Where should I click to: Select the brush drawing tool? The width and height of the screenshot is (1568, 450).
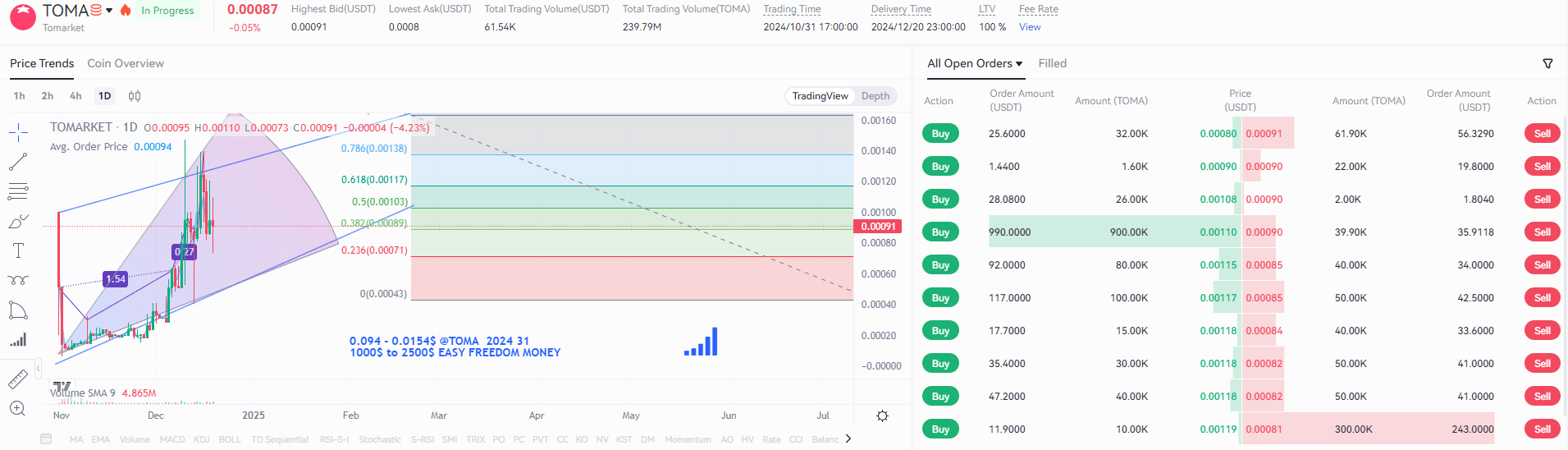pyautogui.click(x=18, y=221)
